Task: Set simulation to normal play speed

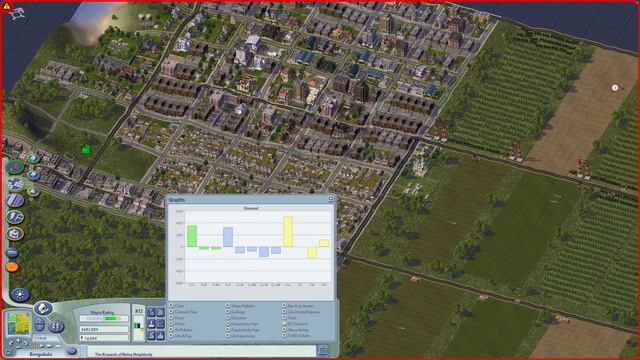Action: pos(42,346)
